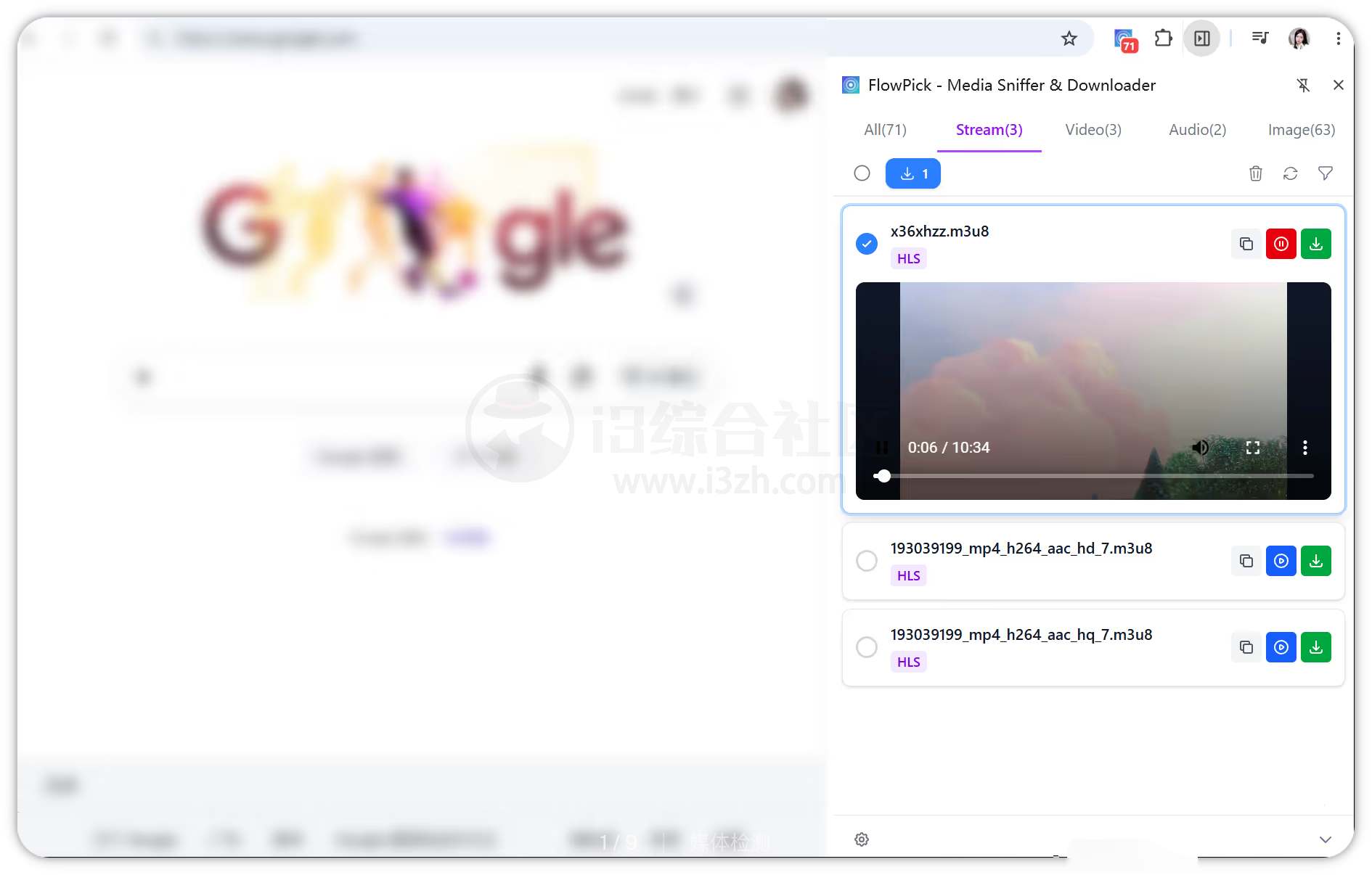Viewport: 1372px width, 875px height.
Task: Download x36xhzz.m3u8 with the green button
Action: [1316, 244]
